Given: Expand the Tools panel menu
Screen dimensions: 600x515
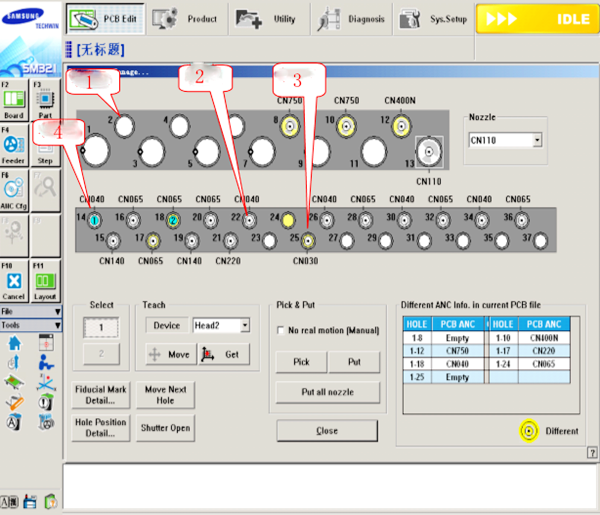Looking at the screenshot, I should click(x=31, y=325).
